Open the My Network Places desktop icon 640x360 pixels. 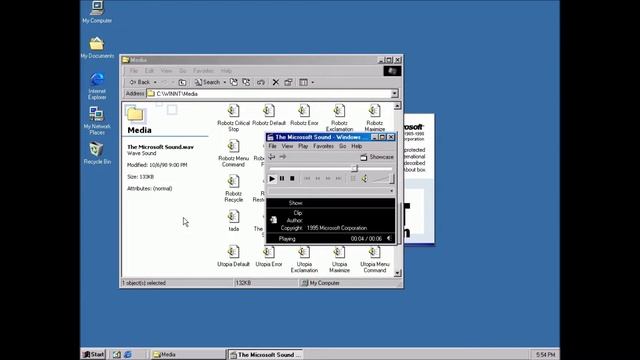[97, 121]
